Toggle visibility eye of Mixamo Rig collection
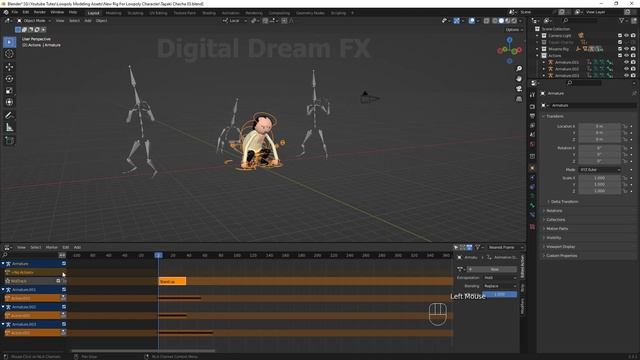The width and height of the screenshot is (640, 360). (x=627, y=49)
